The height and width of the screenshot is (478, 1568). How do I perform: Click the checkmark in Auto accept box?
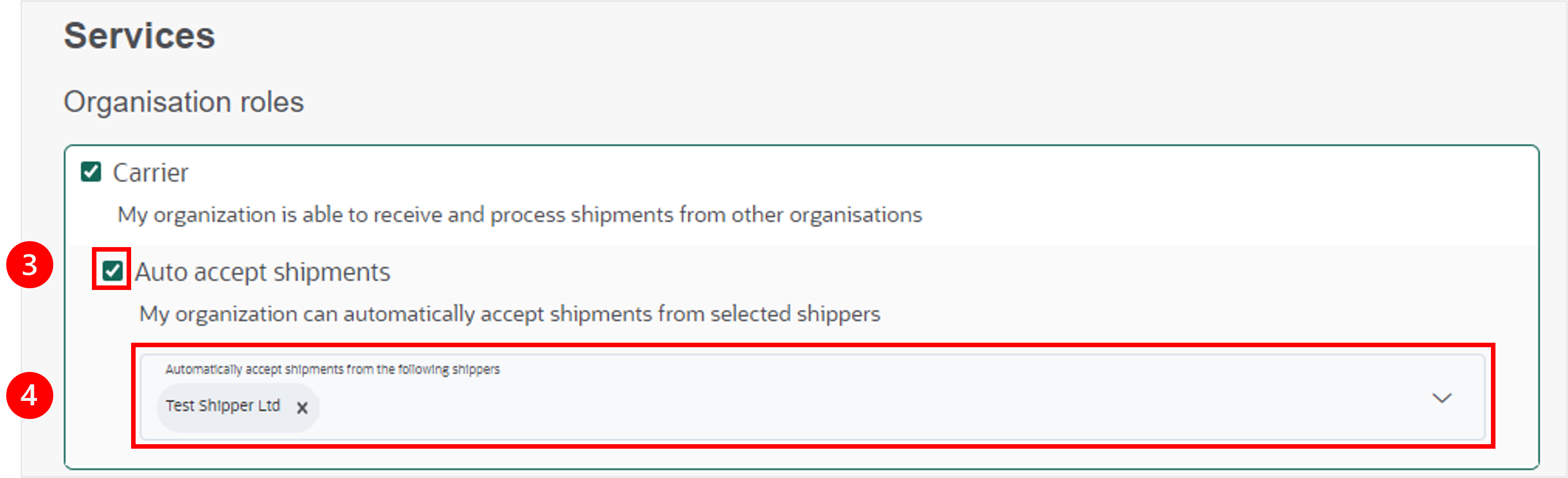point(112,271)
